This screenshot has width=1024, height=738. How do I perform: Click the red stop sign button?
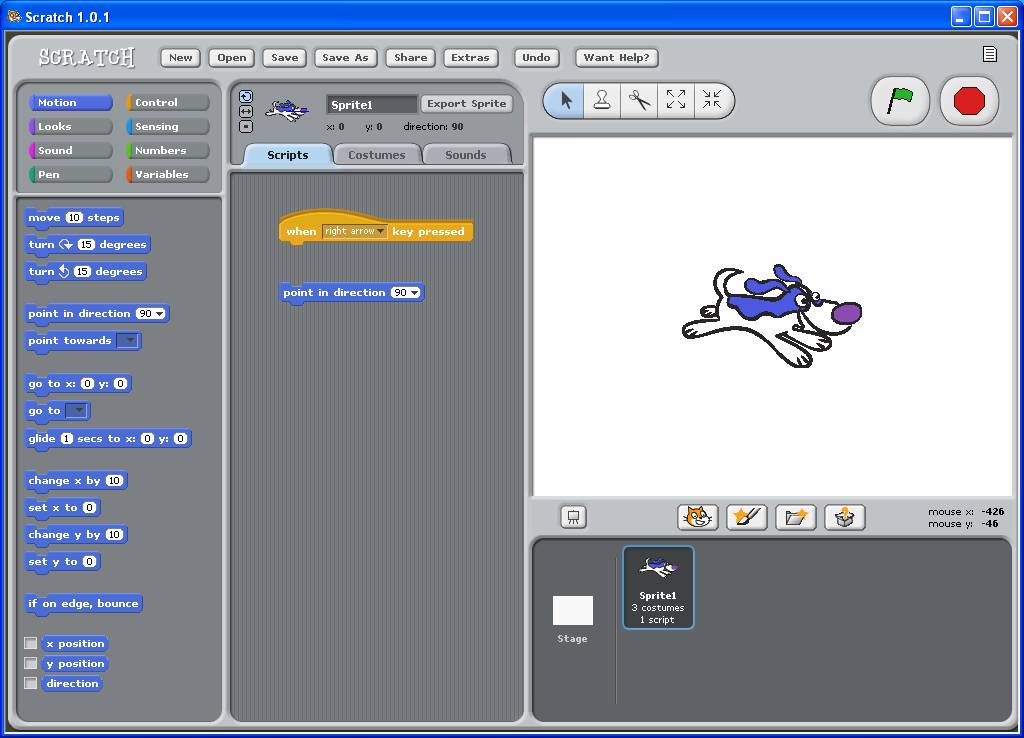coord(968,101)
